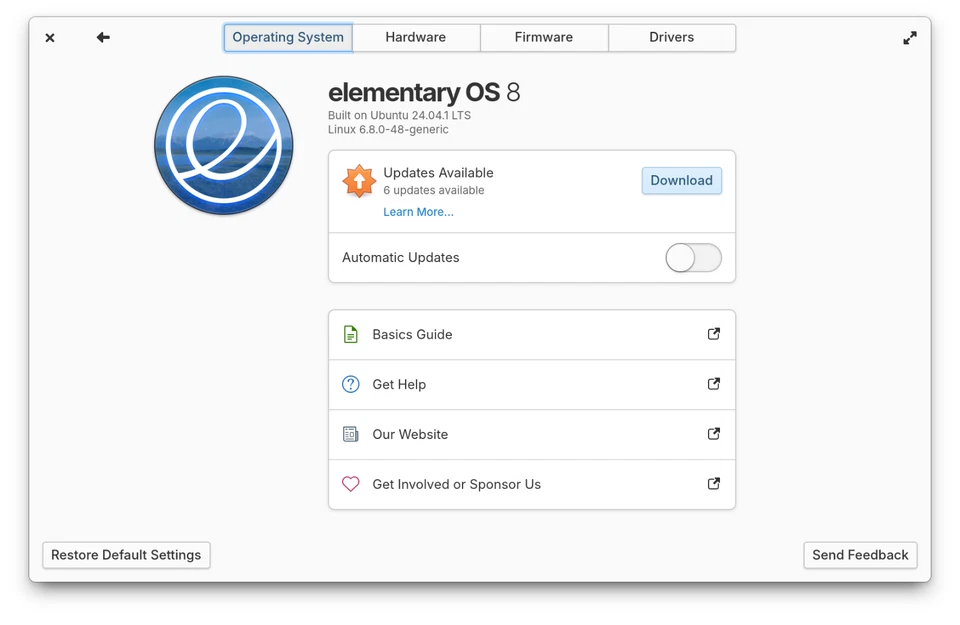Select the Drivers tab
960x625 pixels.
[x=671, y=37]
